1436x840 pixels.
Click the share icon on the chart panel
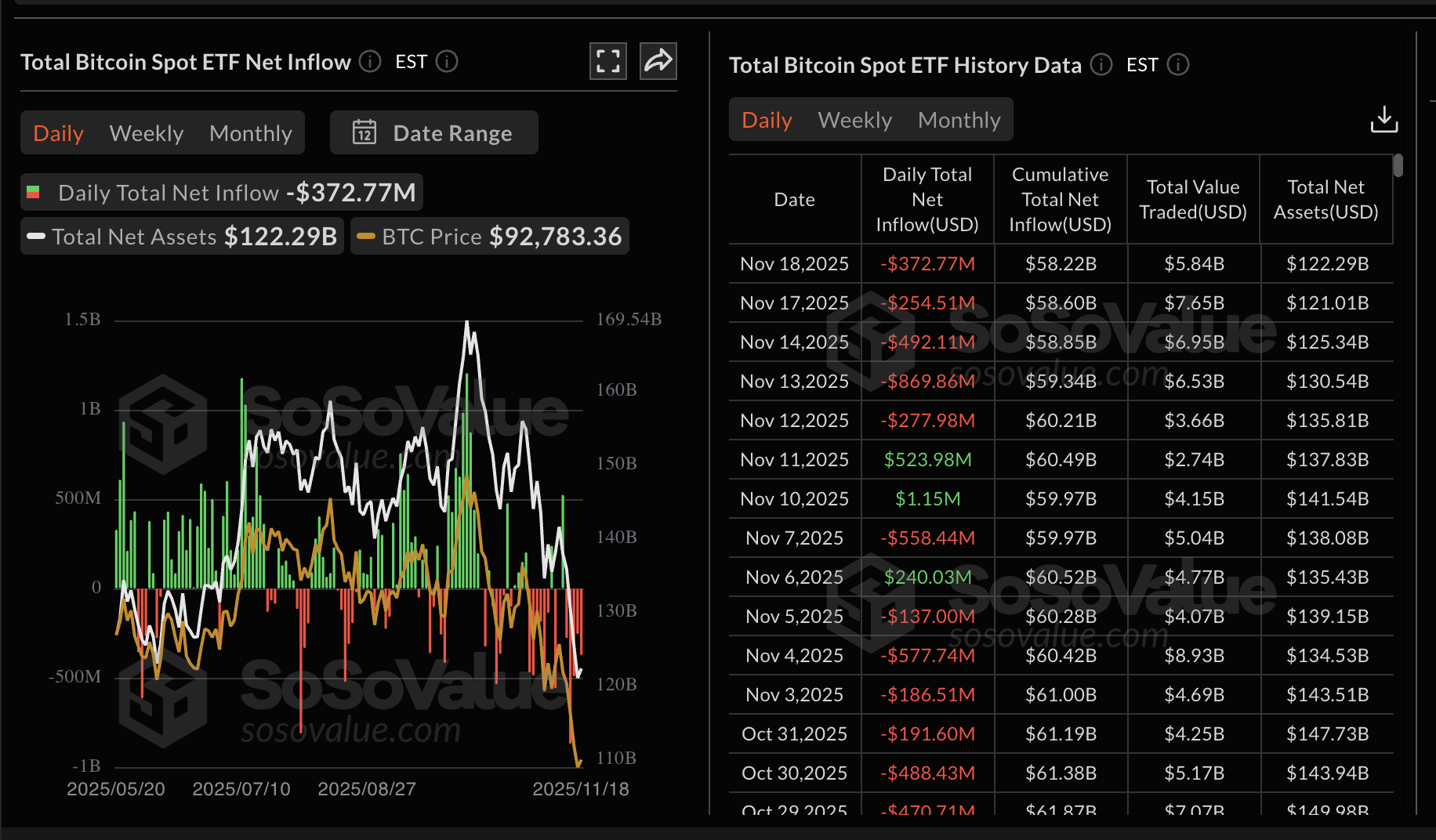(658, 60)
